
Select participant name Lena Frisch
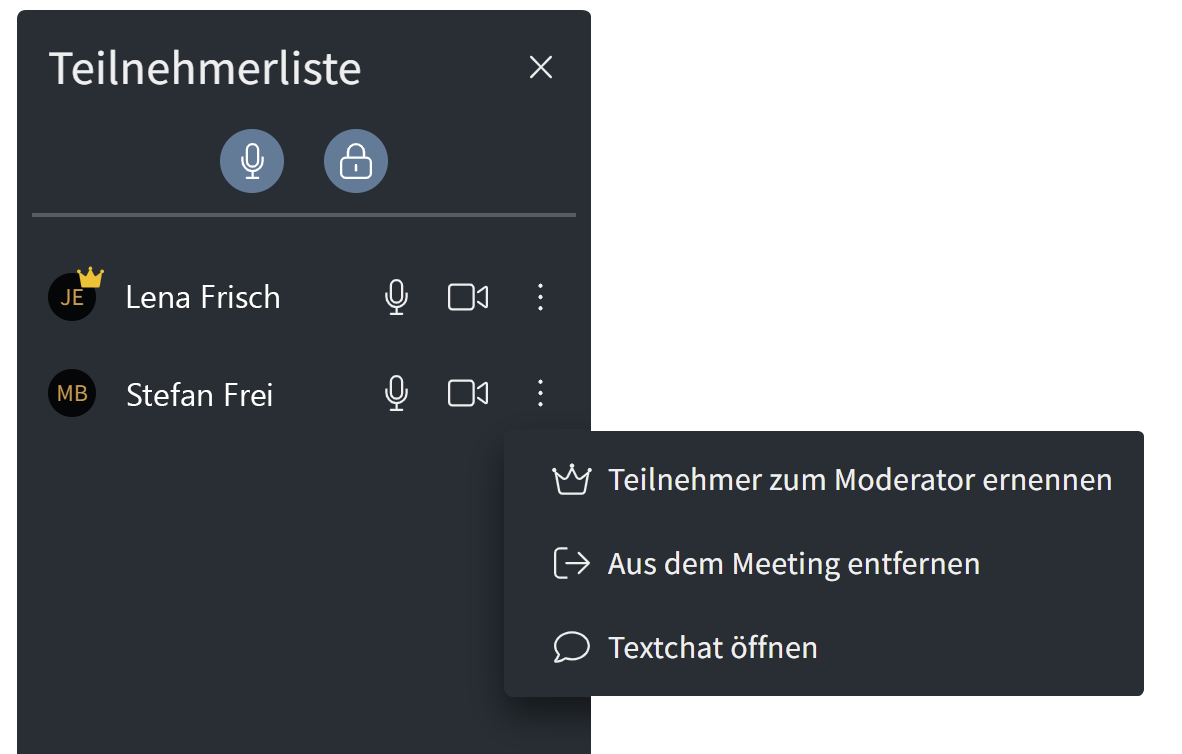pos(203,297)
